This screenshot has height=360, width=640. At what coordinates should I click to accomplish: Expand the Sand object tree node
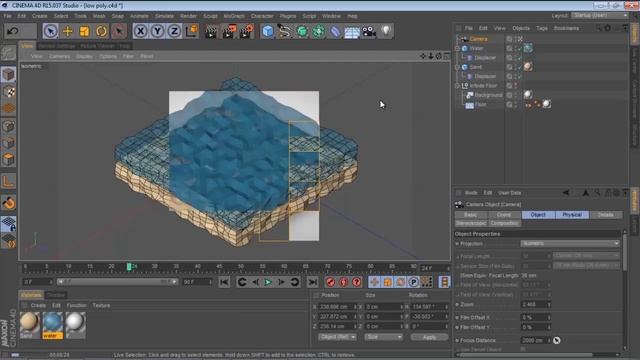457,67
